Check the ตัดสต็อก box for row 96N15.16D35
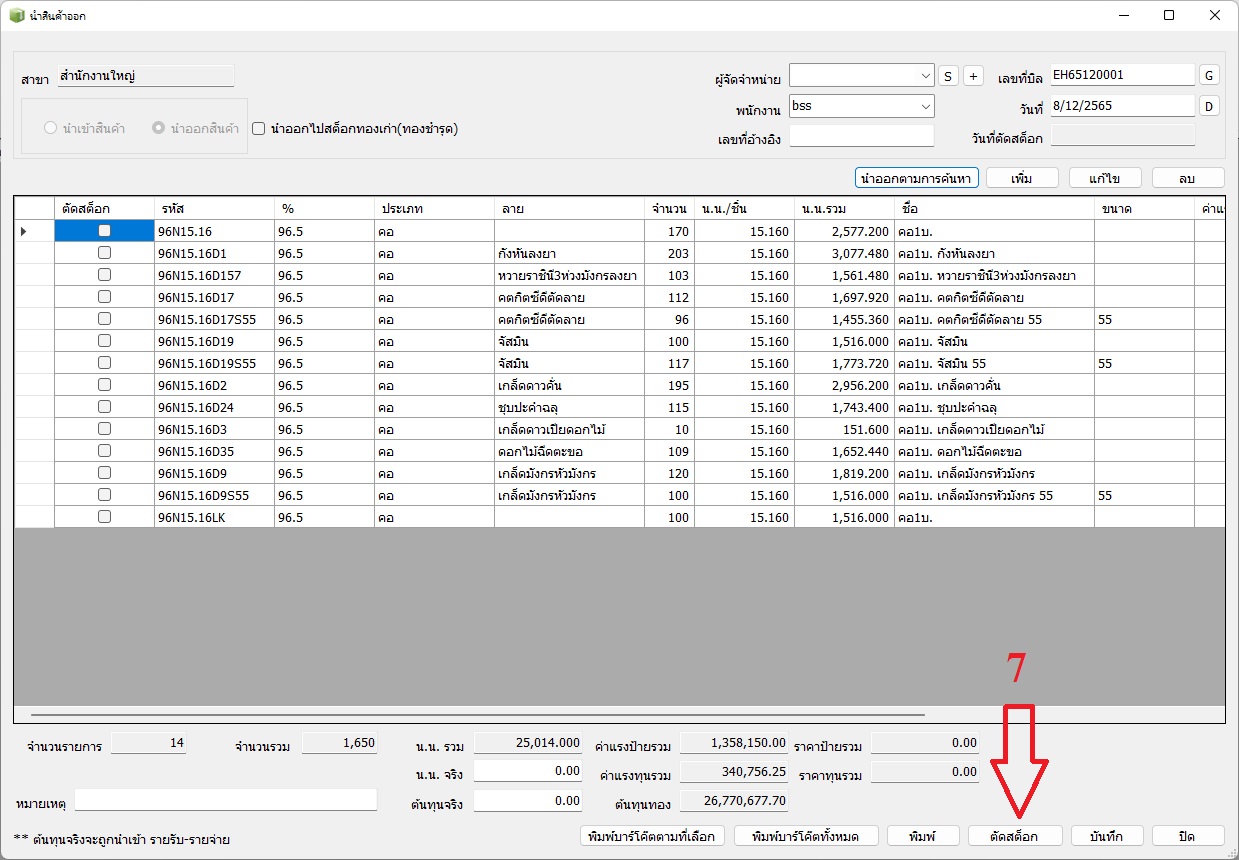The width and height of the screenshot is (1239, 860). 104,451
